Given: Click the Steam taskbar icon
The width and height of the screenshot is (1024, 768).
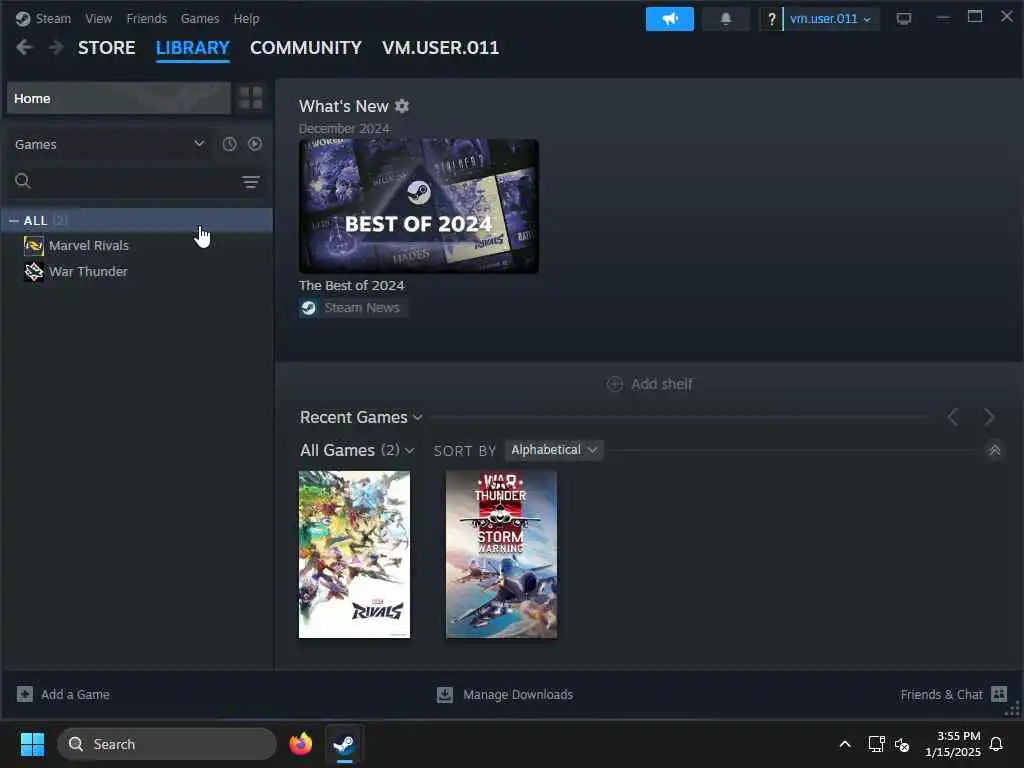Looking at the screenshot, I should pos(344,744).
